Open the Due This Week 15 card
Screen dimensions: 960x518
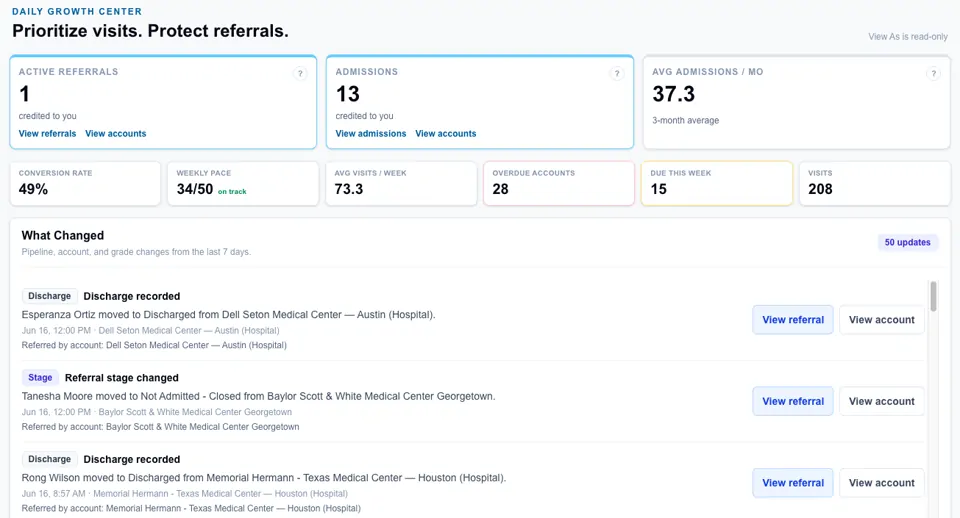click(717, 183)
